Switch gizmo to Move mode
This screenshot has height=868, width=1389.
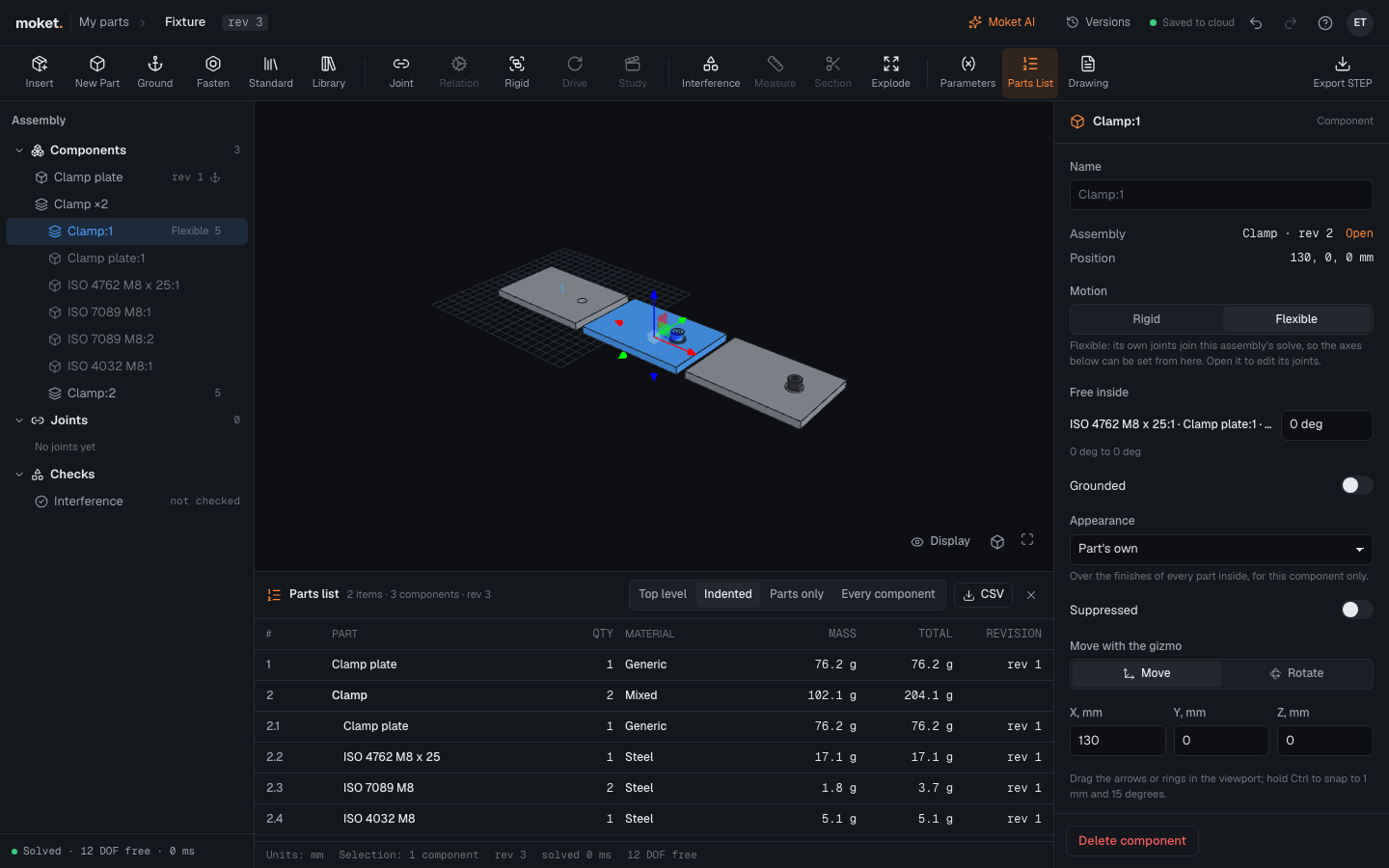[1146, 673]
